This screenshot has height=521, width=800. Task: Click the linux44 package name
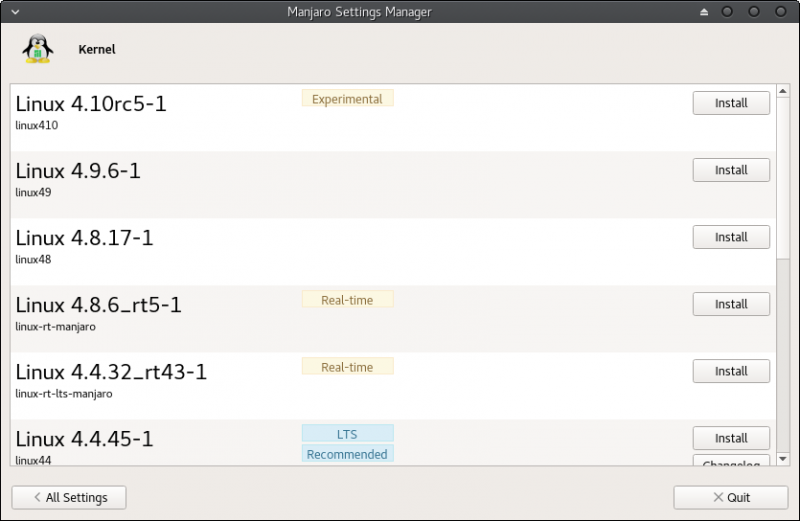pyautogui.click(x=33, y=460)
